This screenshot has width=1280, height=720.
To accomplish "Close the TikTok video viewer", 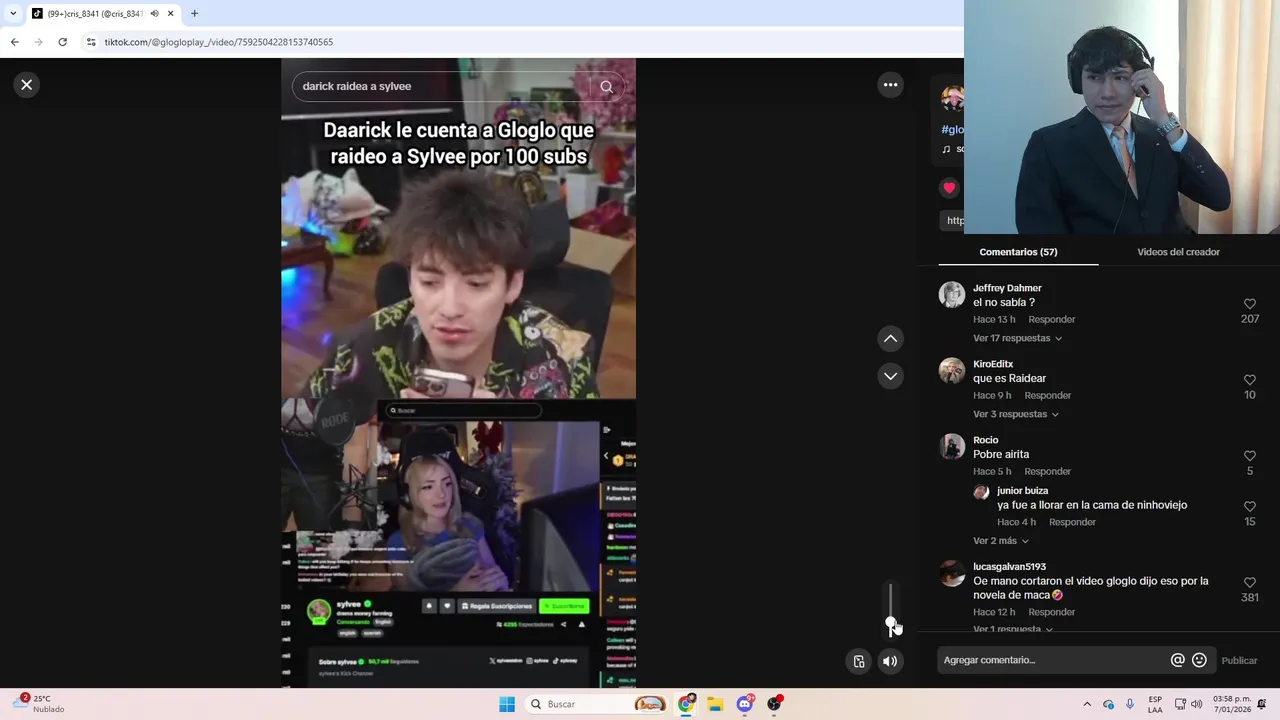I will coord(27,85).
